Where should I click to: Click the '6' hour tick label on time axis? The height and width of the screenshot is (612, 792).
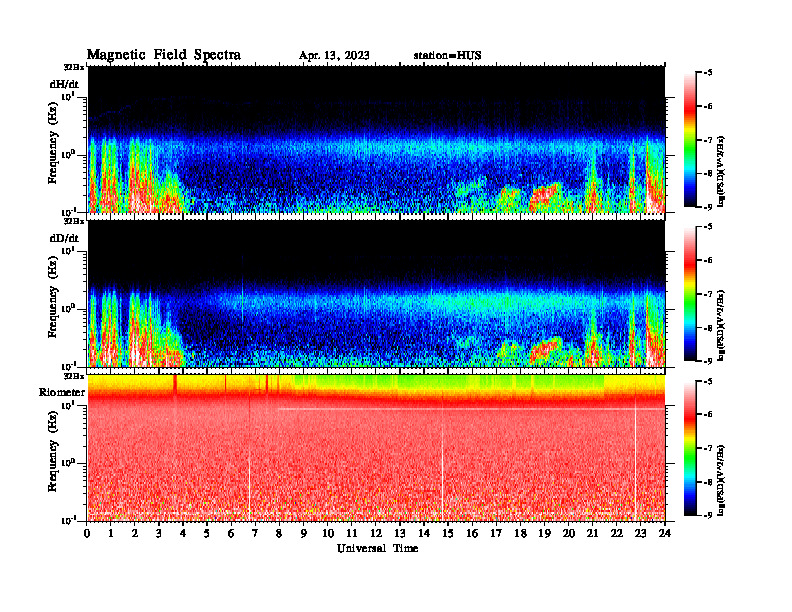click(x=231, y=533)
